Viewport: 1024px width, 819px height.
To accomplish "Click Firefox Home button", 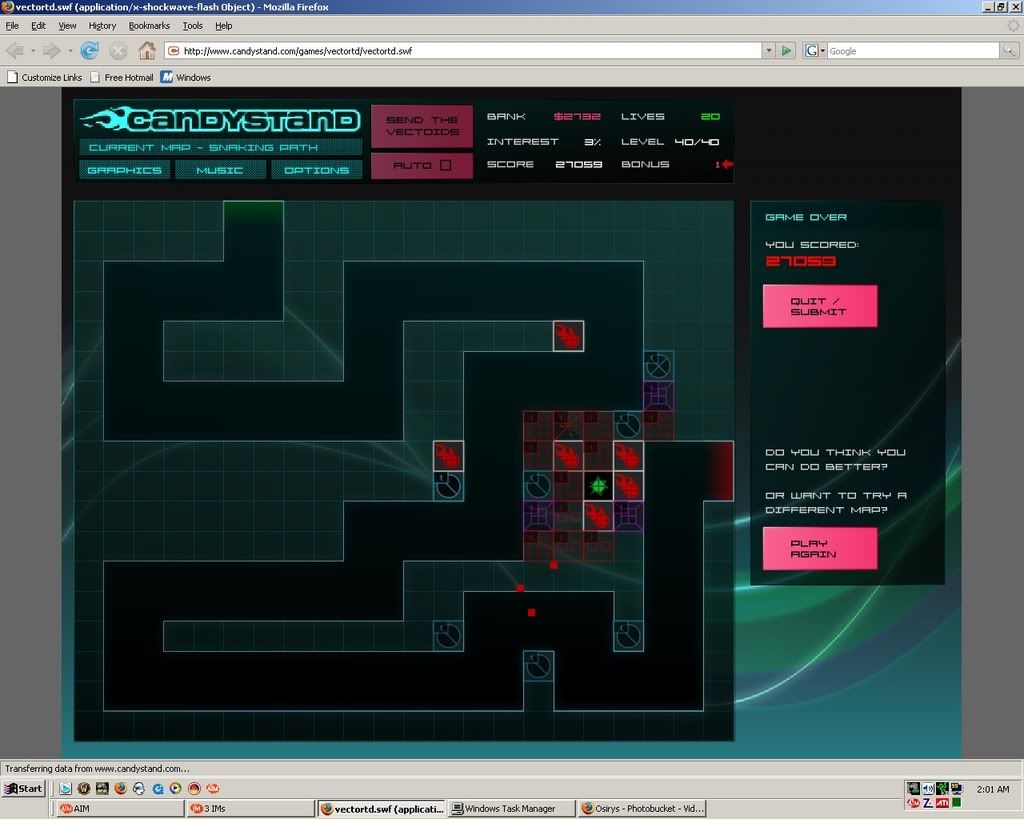I will pyautogui.click(x=147, y=50).
